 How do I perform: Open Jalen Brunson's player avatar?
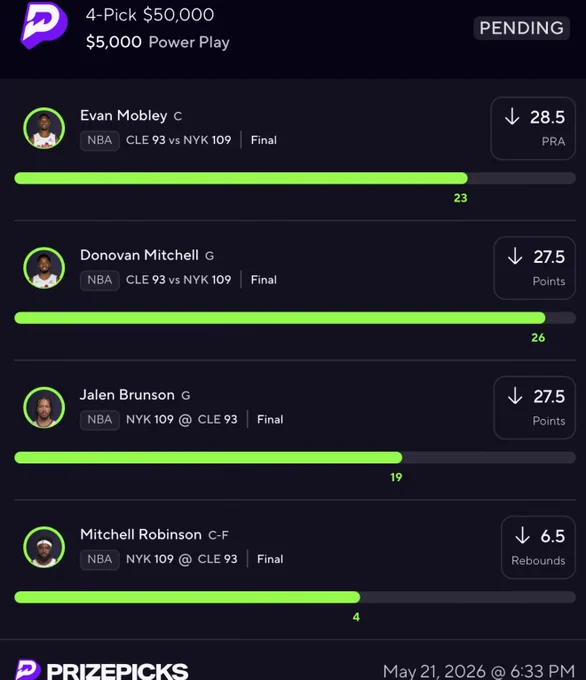pyautogui.click(x=44, y=408)
